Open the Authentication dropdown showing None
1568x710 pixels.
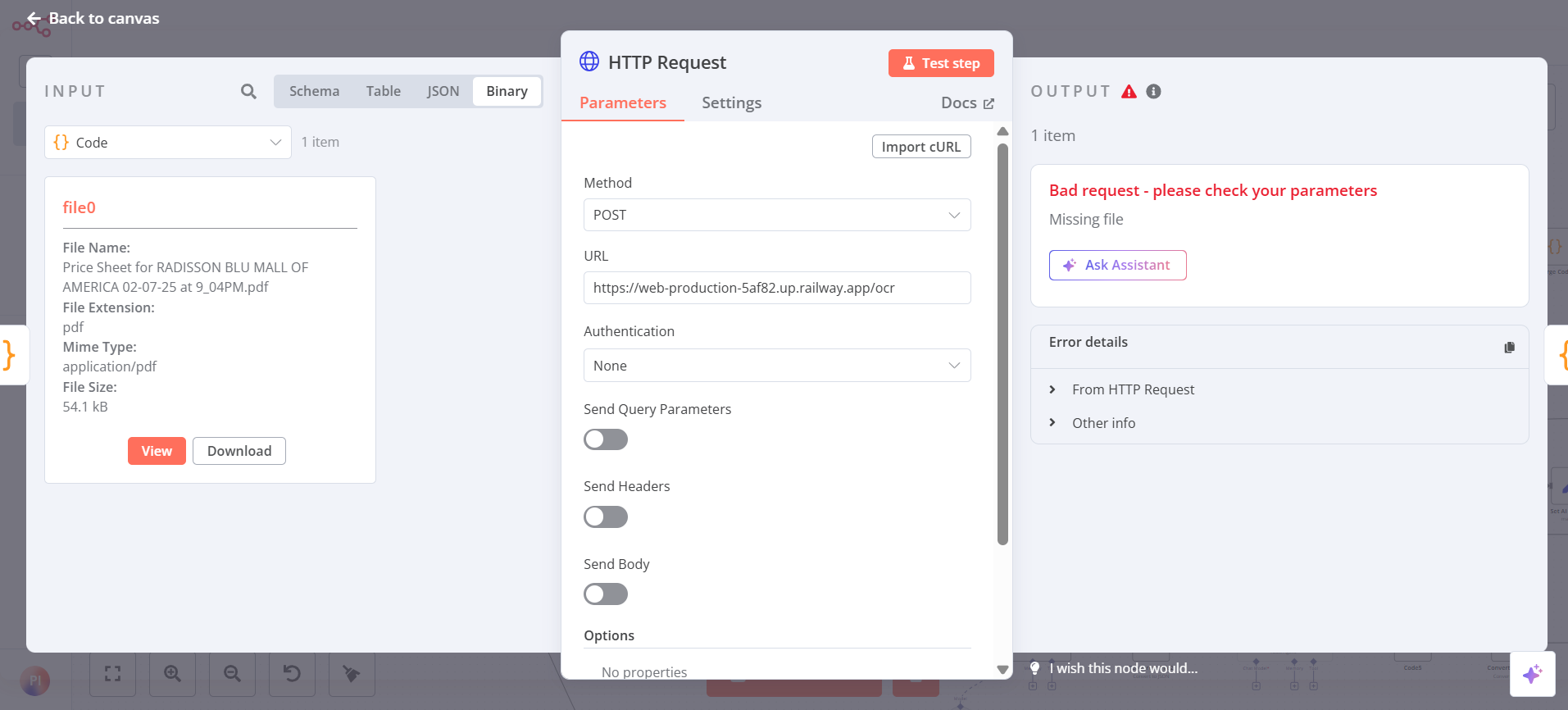tap(777, 366)
